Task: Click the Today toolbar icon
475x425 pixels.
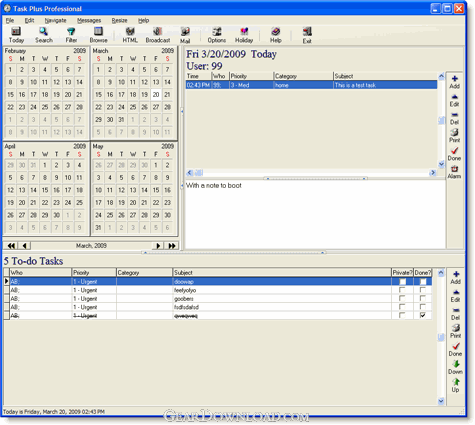Action: pyautogui.click(x=16, y=35)
